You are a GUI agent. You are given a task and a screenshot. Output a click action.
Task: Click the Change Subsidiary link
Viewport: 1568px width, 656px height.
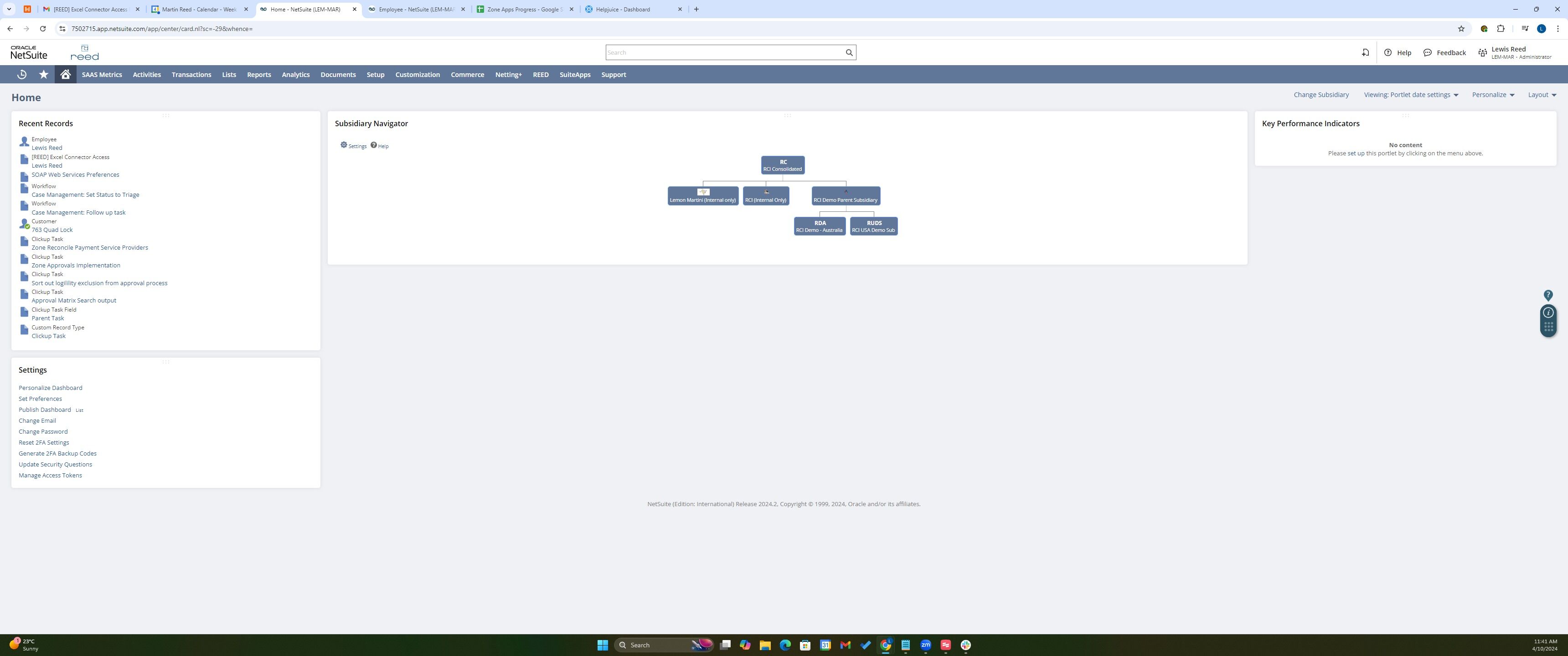point(1321,95)
